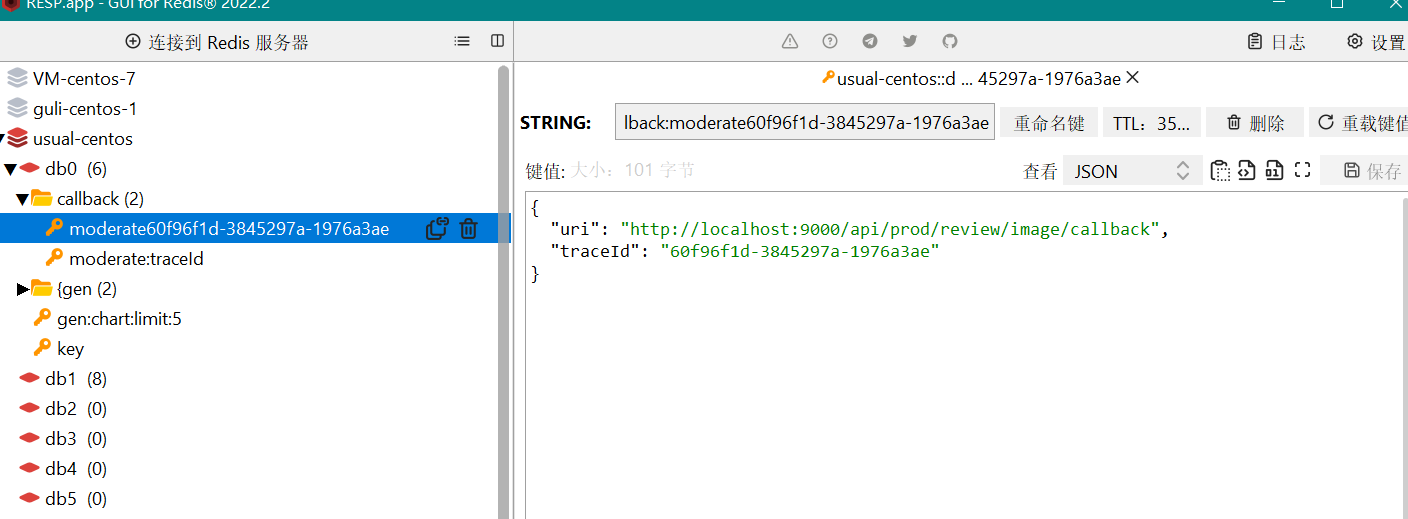This screenshot has height=519, width=1408.
Task: Close the usual-centos key tab
Action: 1133,78
